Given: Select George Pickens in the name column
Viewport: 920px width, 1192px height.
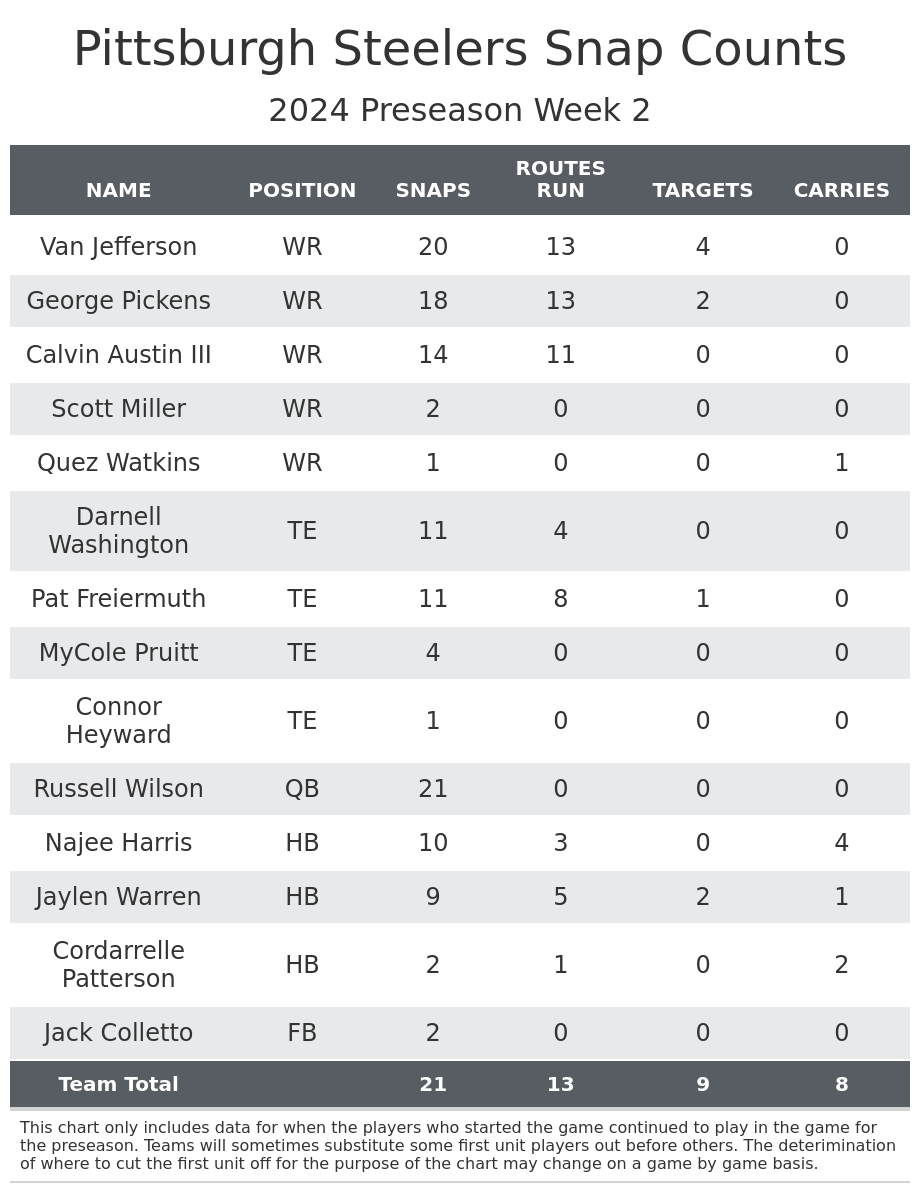Looking at the screenshot, I should click(x=118, y=302).
